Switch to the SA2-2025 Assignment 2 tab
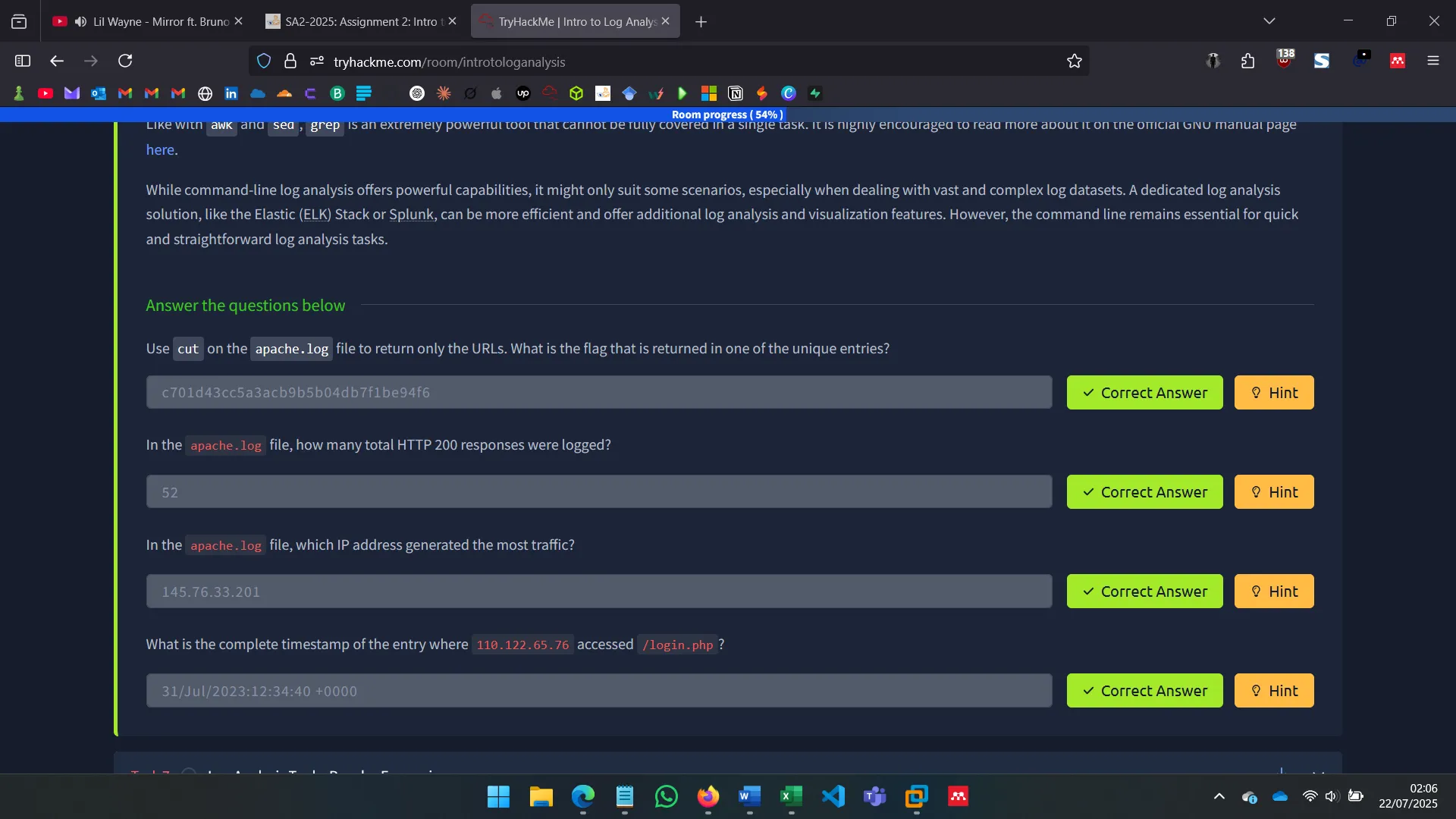 pyautogui.click(x=356, y=21)
